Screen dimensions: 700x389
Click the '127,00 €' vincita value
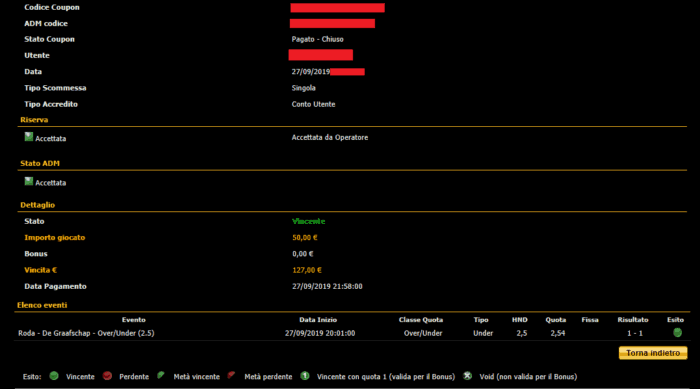(x=307, y=270)
